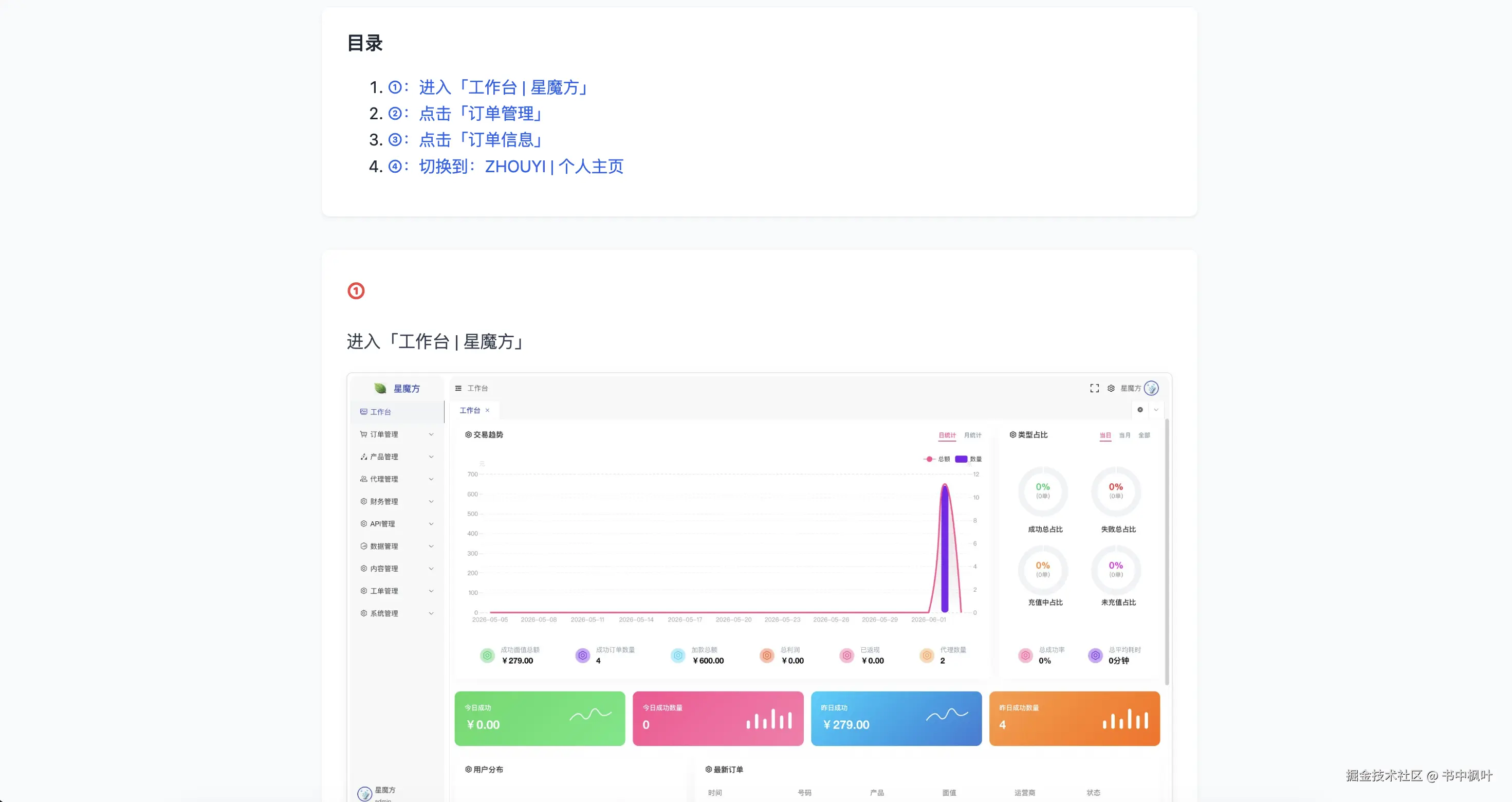Click the 成功总占比 ring chart
The height and width of the screenshot is (802, 1512).
point(1042,491)
